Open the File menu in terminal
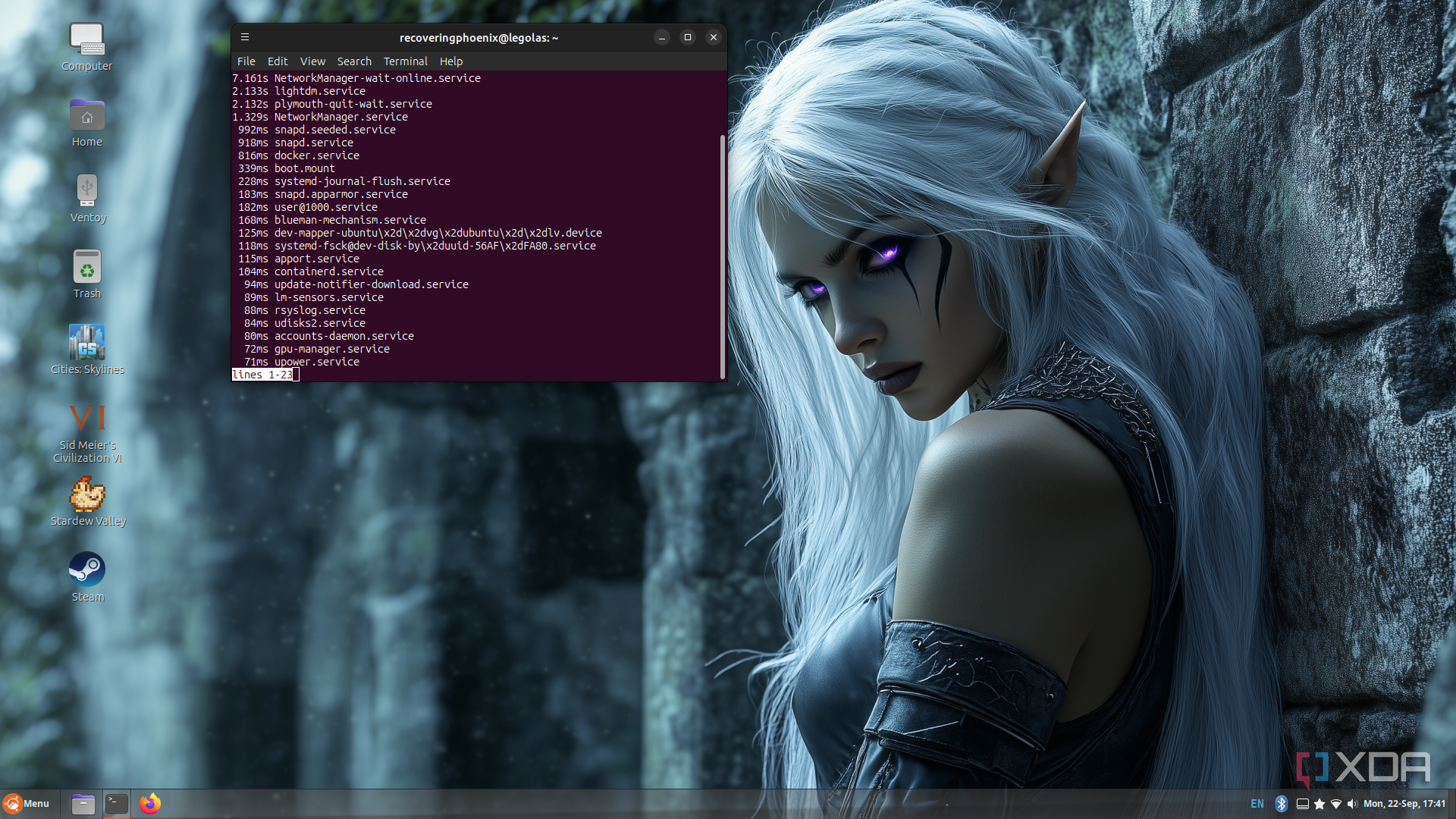This screenshot has width=1456, height=819. click(x=246, y=61)
